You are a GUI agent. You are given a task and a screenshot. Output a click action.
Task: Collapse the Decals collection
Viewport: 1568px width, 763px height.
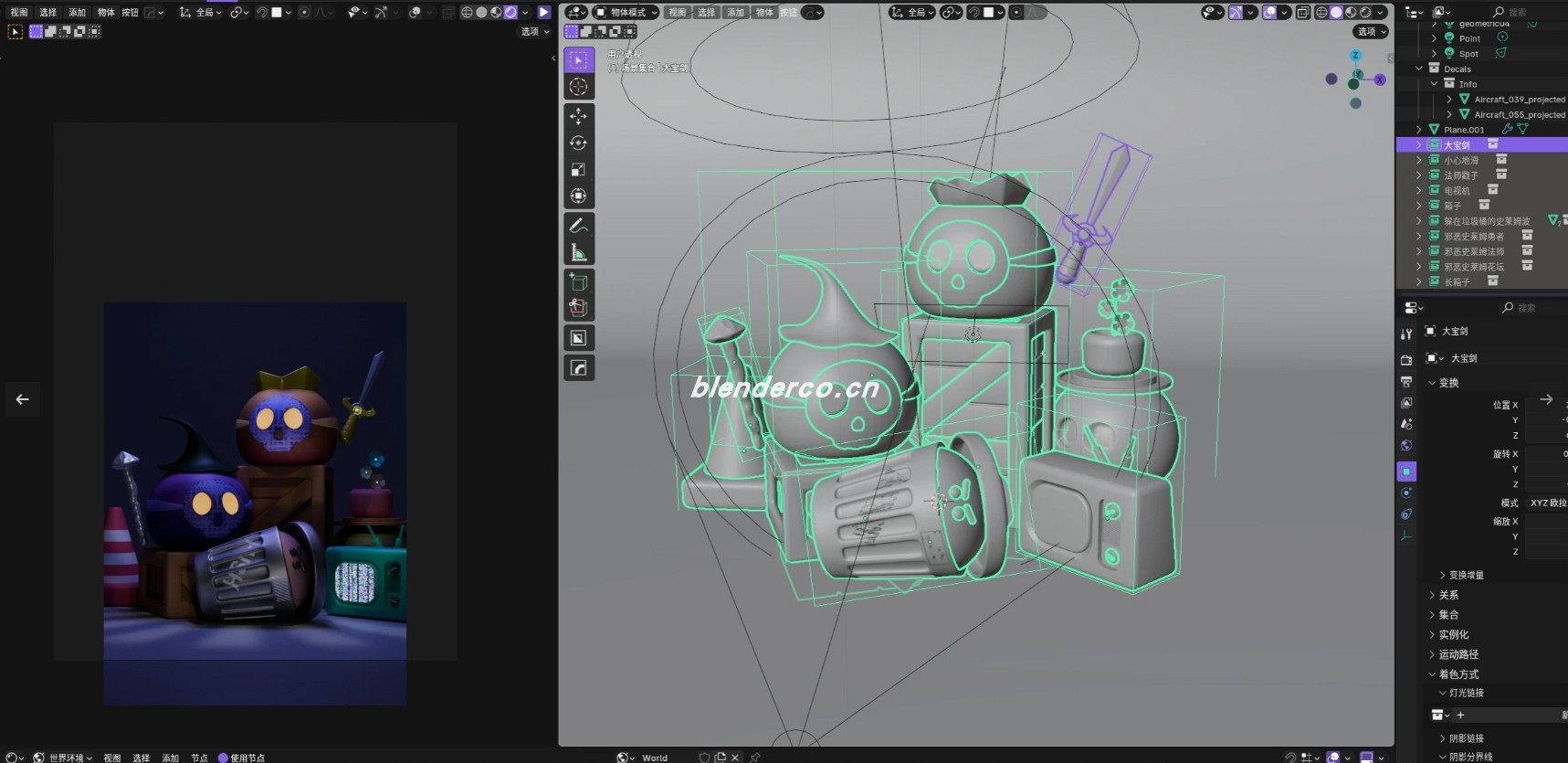click(1419, 69)
